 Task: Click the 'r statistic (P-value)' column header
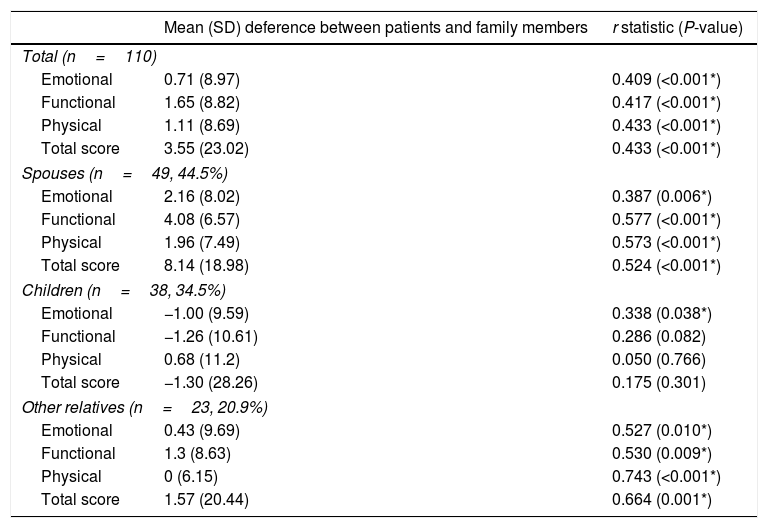coord(677,28)
